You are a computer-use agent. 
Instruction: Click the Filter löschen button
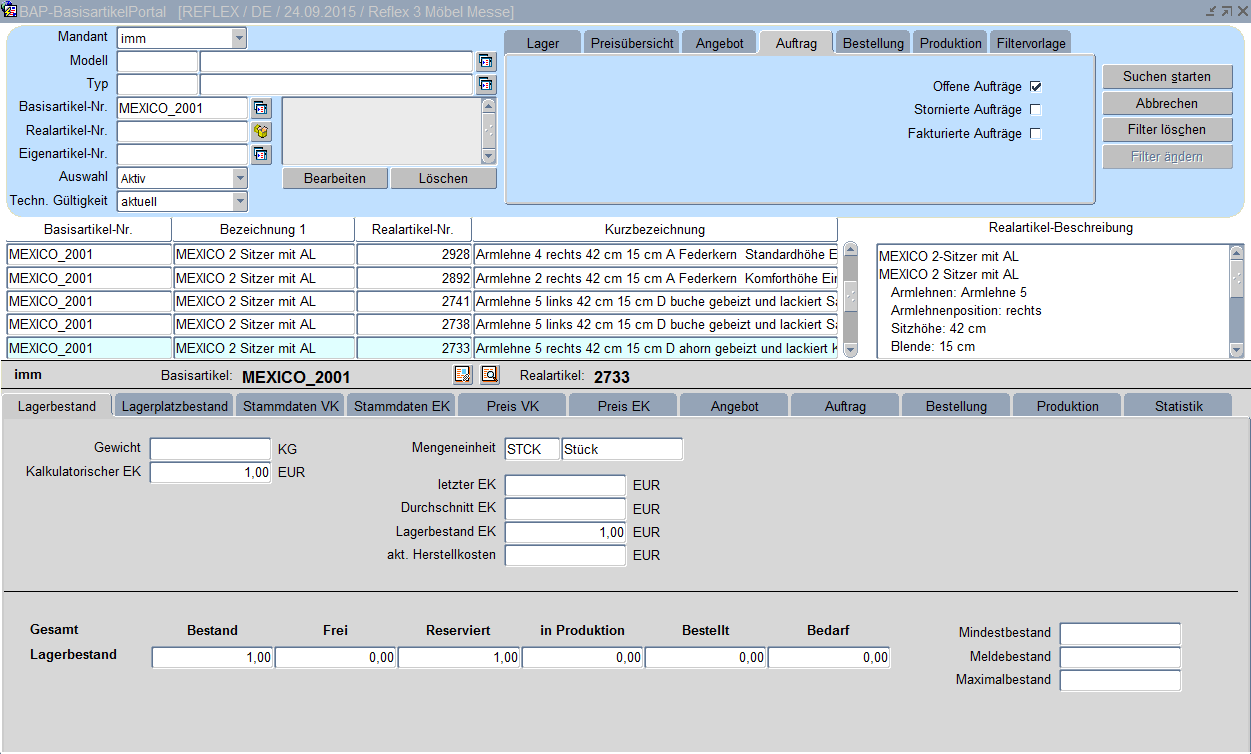(x=1167, y=130)
